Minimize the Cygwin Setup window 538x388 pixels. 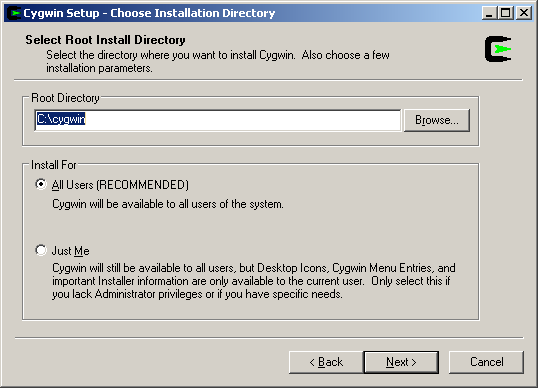pos(489,13)
